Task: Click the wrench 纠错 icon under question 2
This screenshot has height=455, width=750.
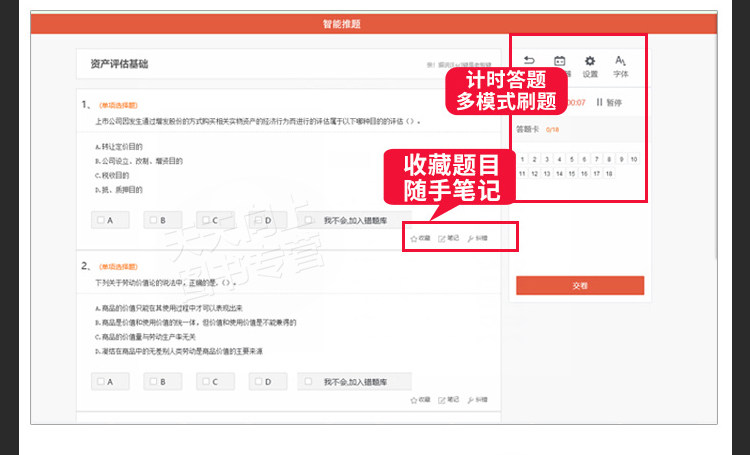Action: tap(477, 400)
